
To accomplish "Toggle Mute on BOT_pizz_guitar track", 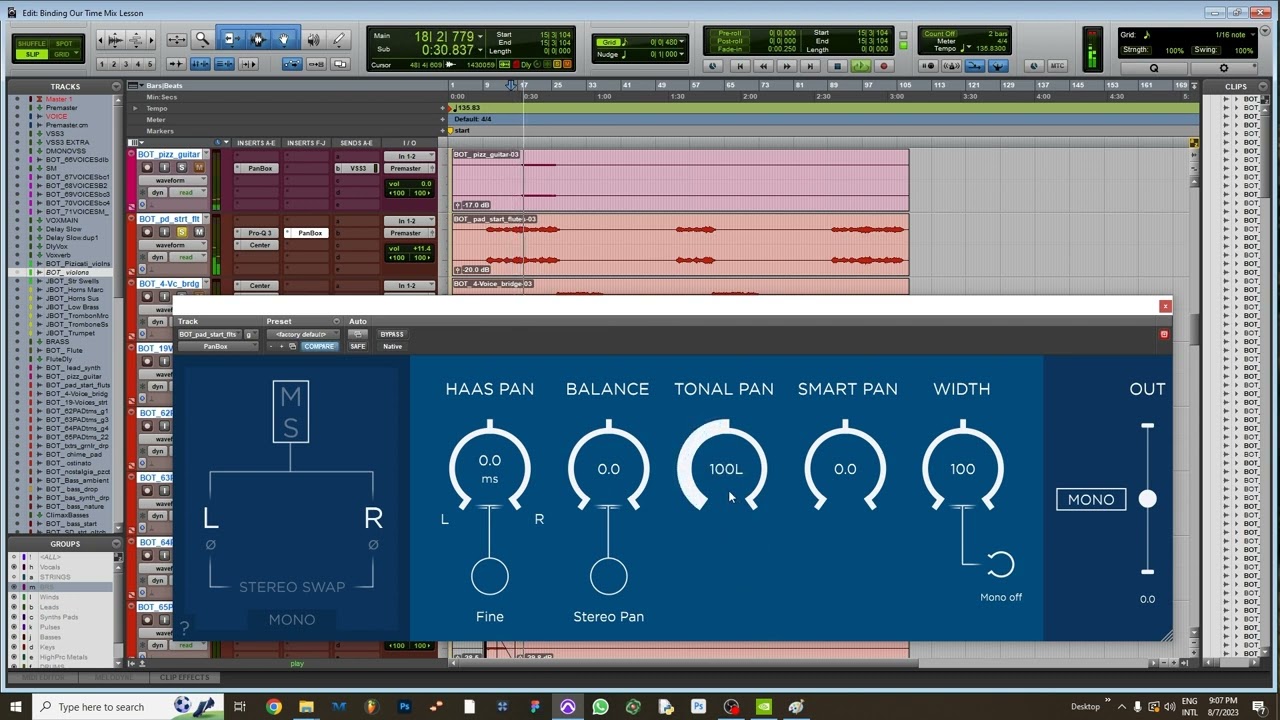I will coord(199,167).
